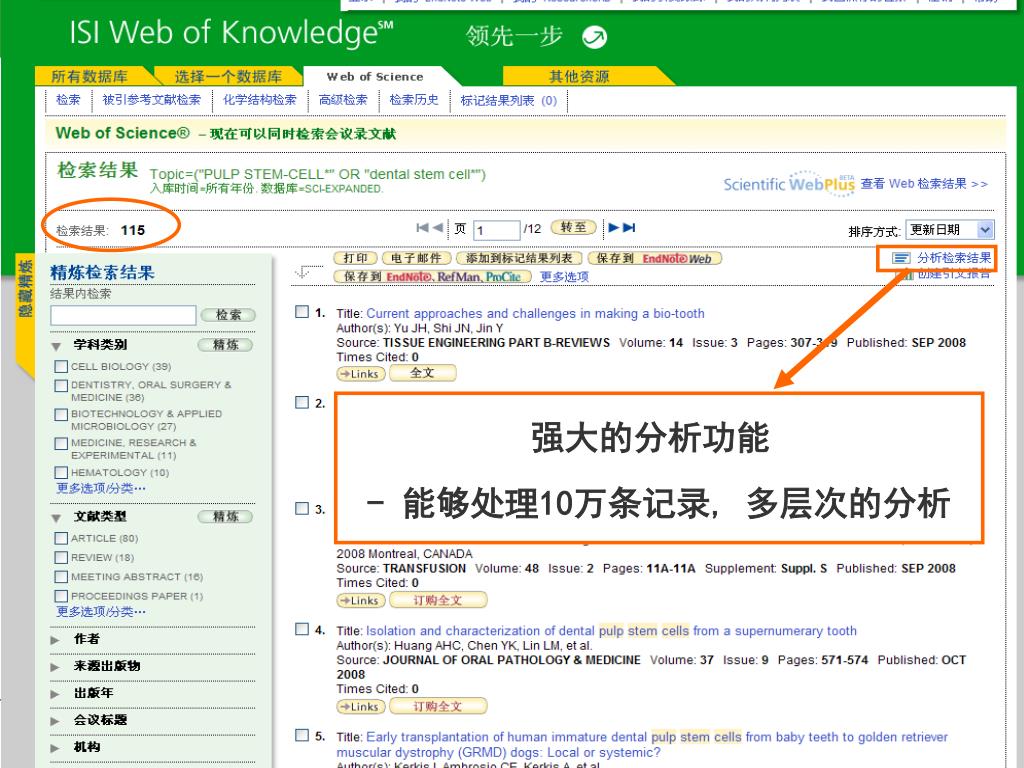1024x768 pixels.
Task: Open 检索历史 search history
Action: tap(414, 100)
